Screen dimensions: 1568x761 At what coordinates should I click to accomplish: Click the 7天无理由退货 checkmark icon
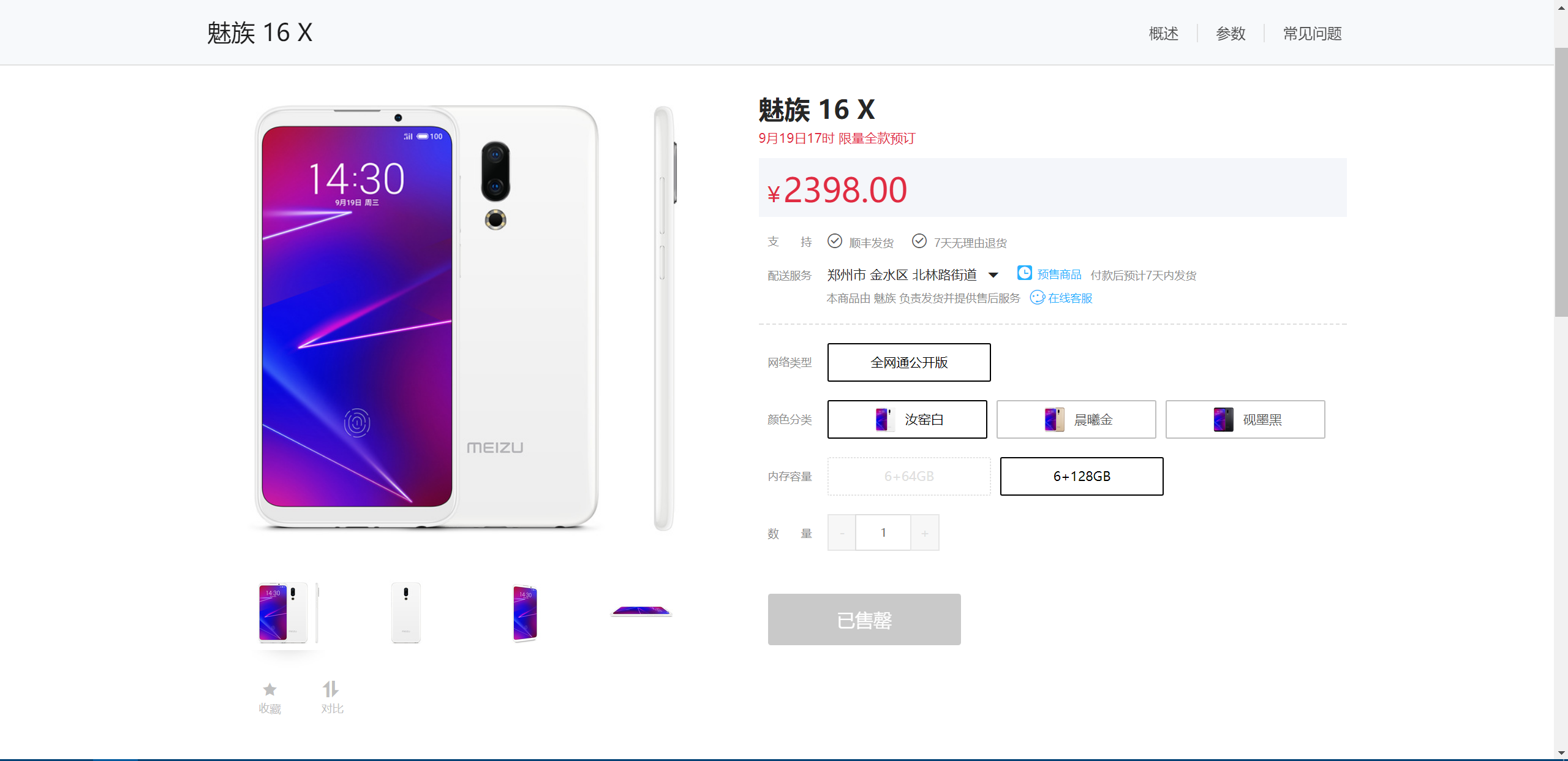pos(919,241)
